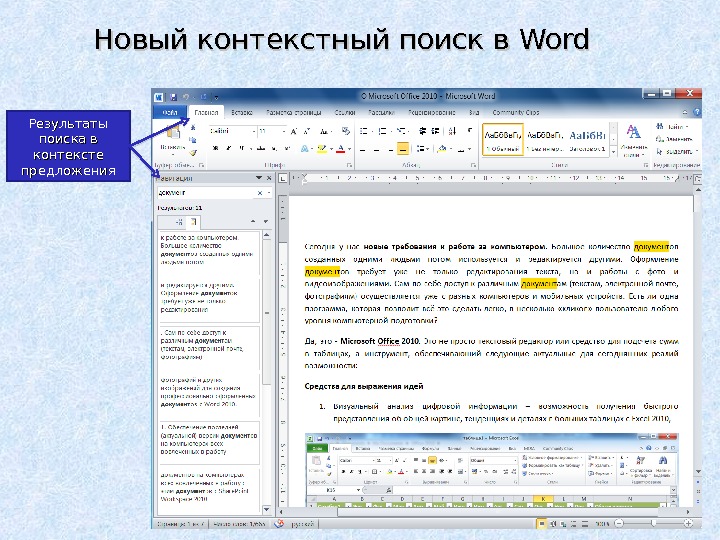Toggle Underline formatting

(x=241, y=148)
